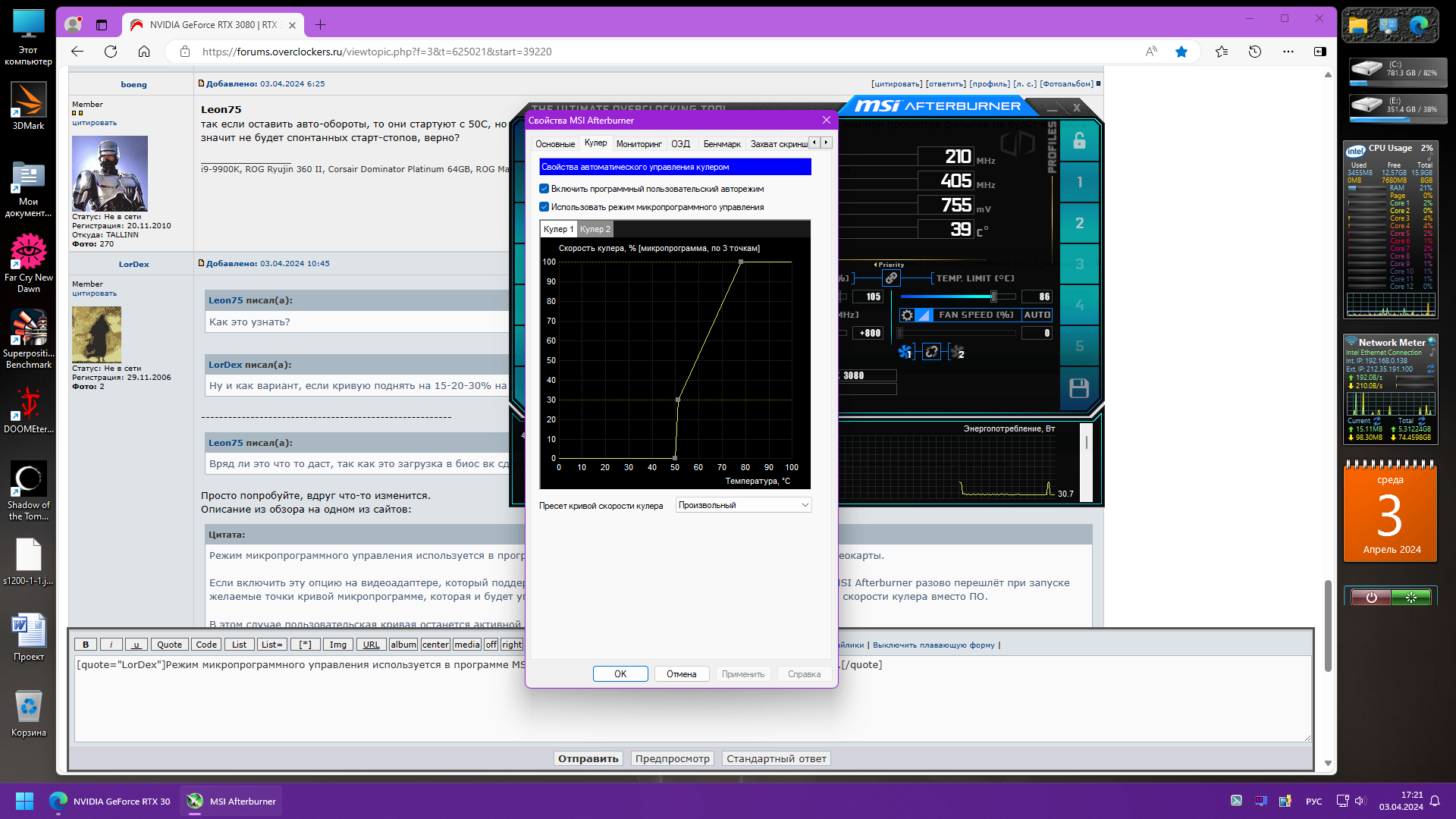This screenshot has height=819, width=1456.
Task: Click the fan sync icon between fans
Action: coord(932,352)
